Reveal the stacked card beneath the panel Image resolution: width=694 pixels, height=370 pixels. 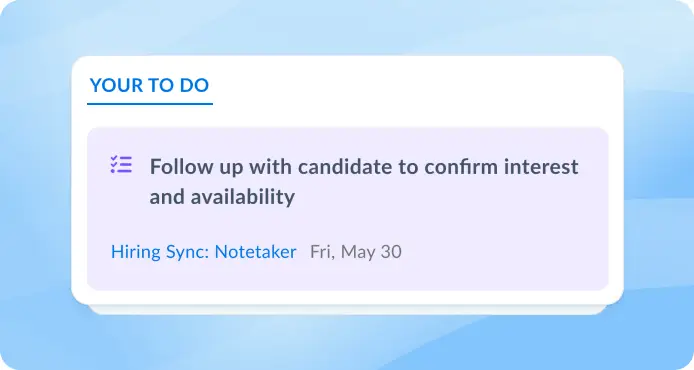[x=347, y=309]
